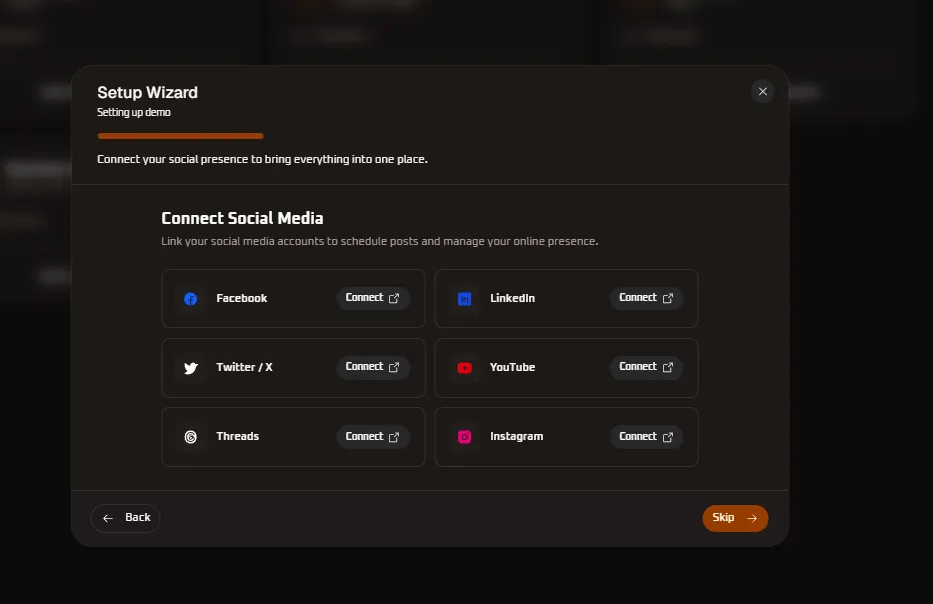Image resolution: width=933 pixels, height=604 pixels.
Task: Click the 'Instagram' label text
Action: click(x=516, y=436)
